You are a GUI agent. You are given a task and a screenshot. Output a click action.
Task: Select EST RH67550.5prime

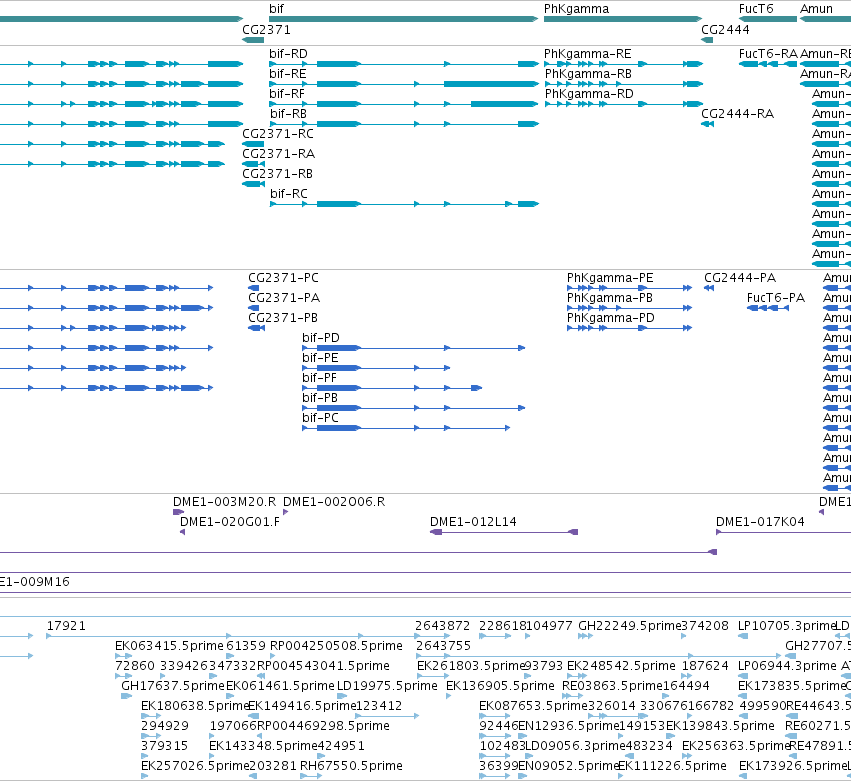click(x=311, y=776)
